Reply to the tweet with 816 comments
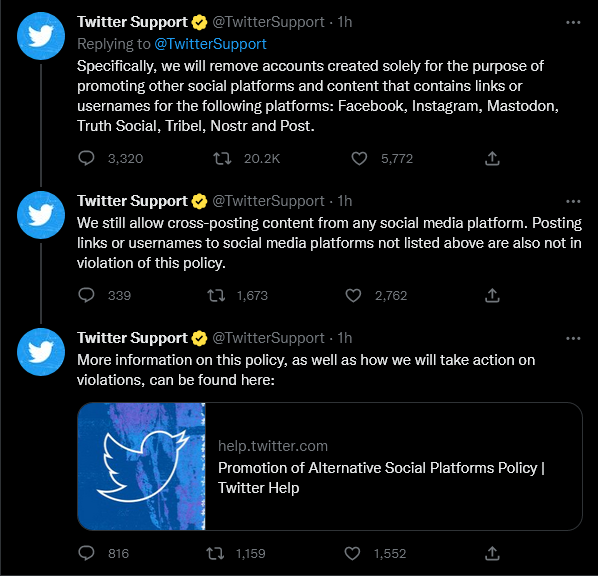This screenshot has height=576, width=598. coord(86,553)
